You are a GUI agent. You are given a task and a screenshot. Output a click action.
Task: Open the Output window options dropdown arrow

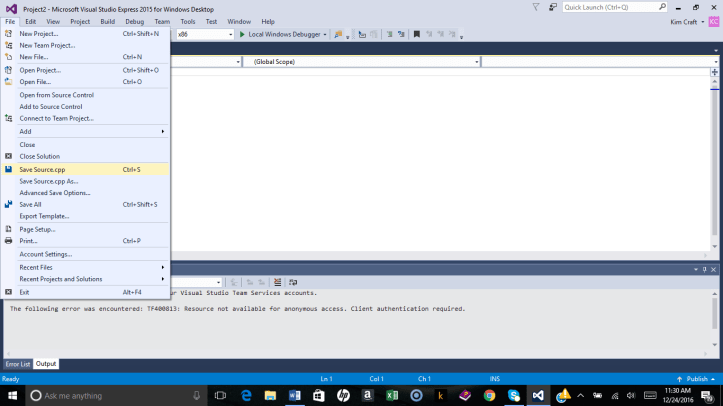click(696, 270)
